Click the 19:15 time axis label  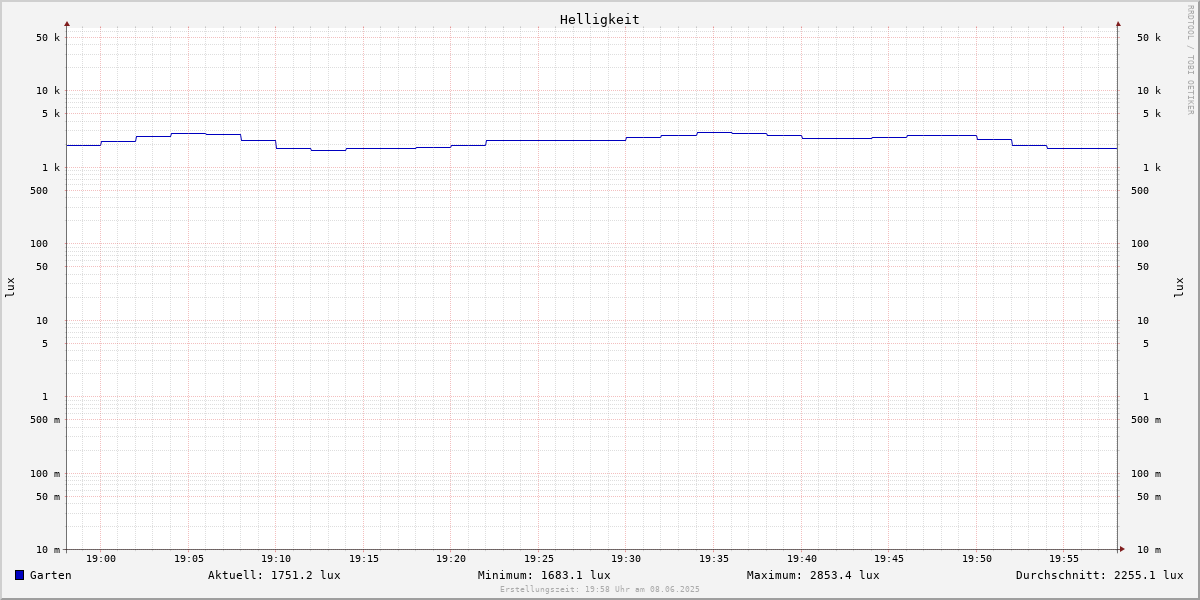(364, 559)
